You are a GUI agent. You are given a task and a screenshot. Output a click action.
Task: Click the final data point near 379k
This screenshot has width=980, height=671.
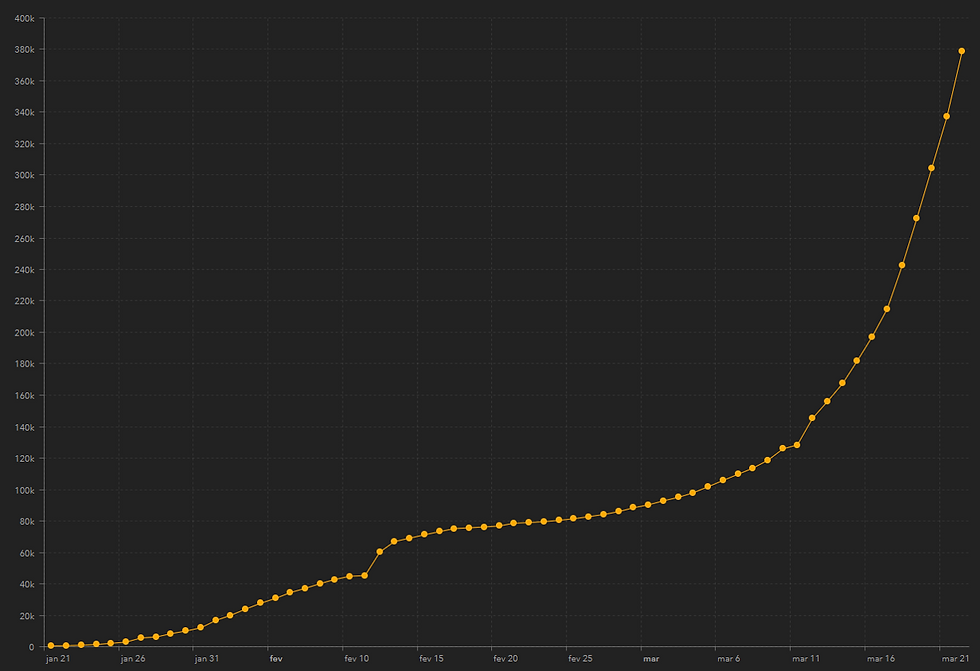tap(961, 51)
